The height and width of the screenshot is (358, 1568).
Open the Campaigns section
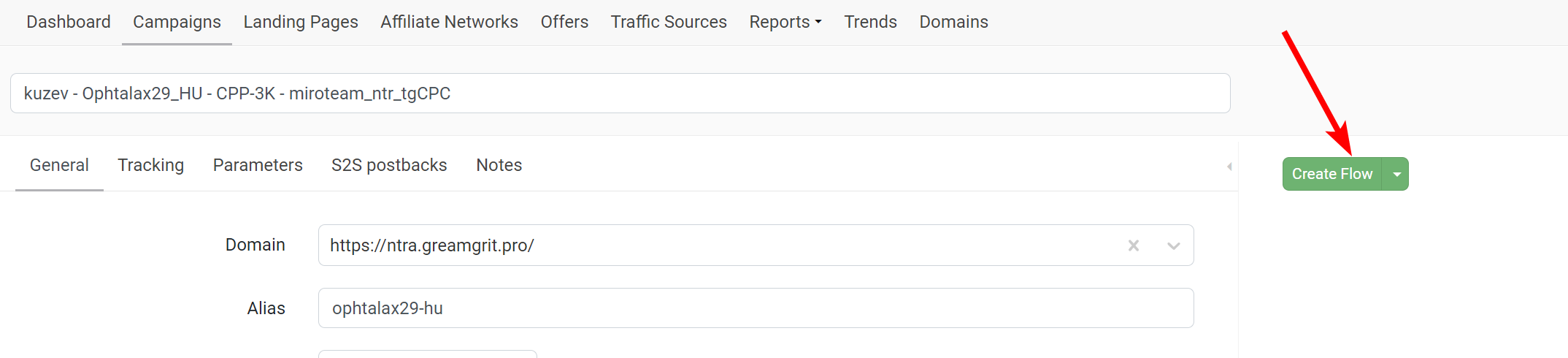point(177,22)
